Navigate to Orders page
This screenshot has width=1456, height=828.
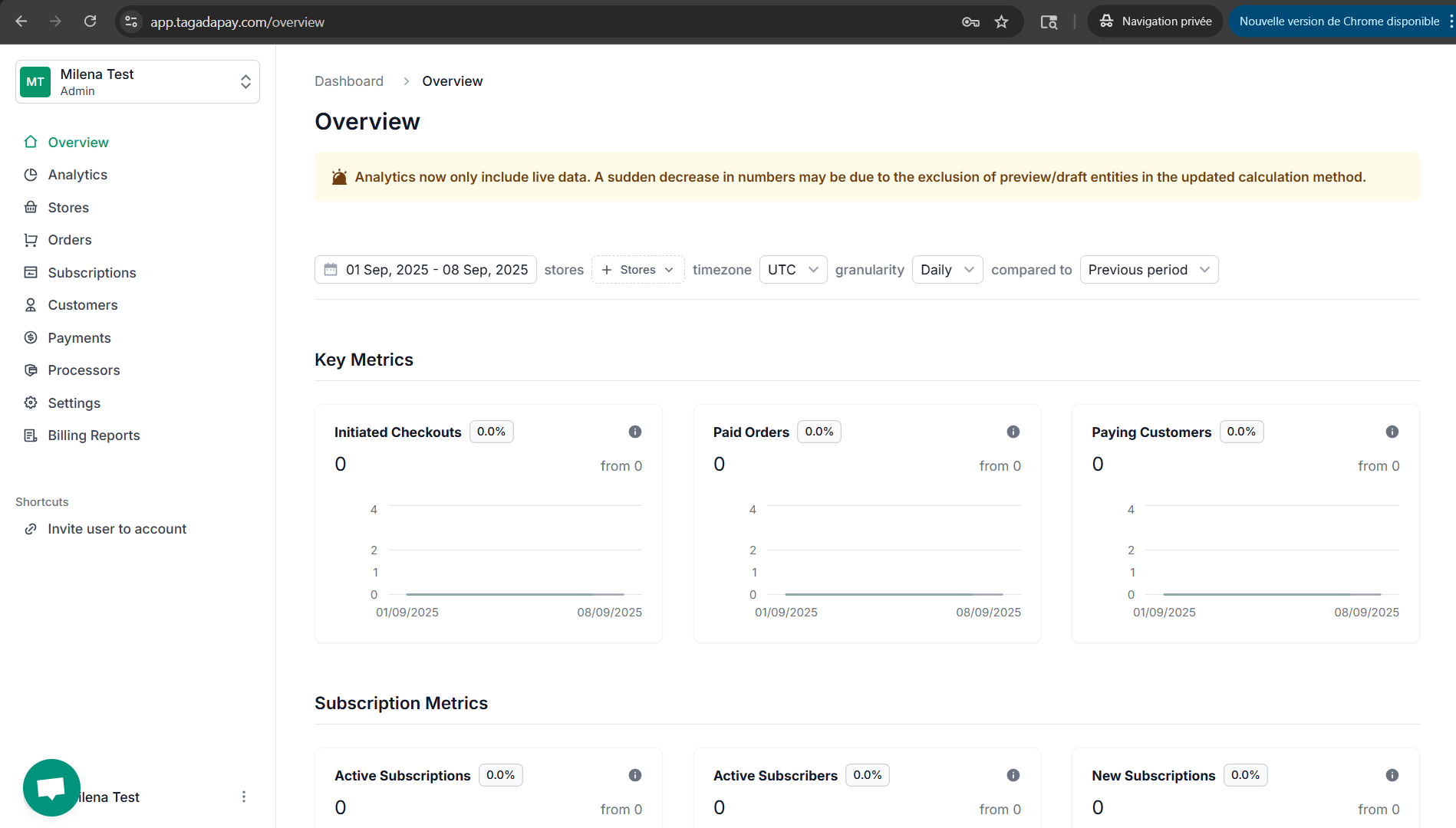pos(70,240)
